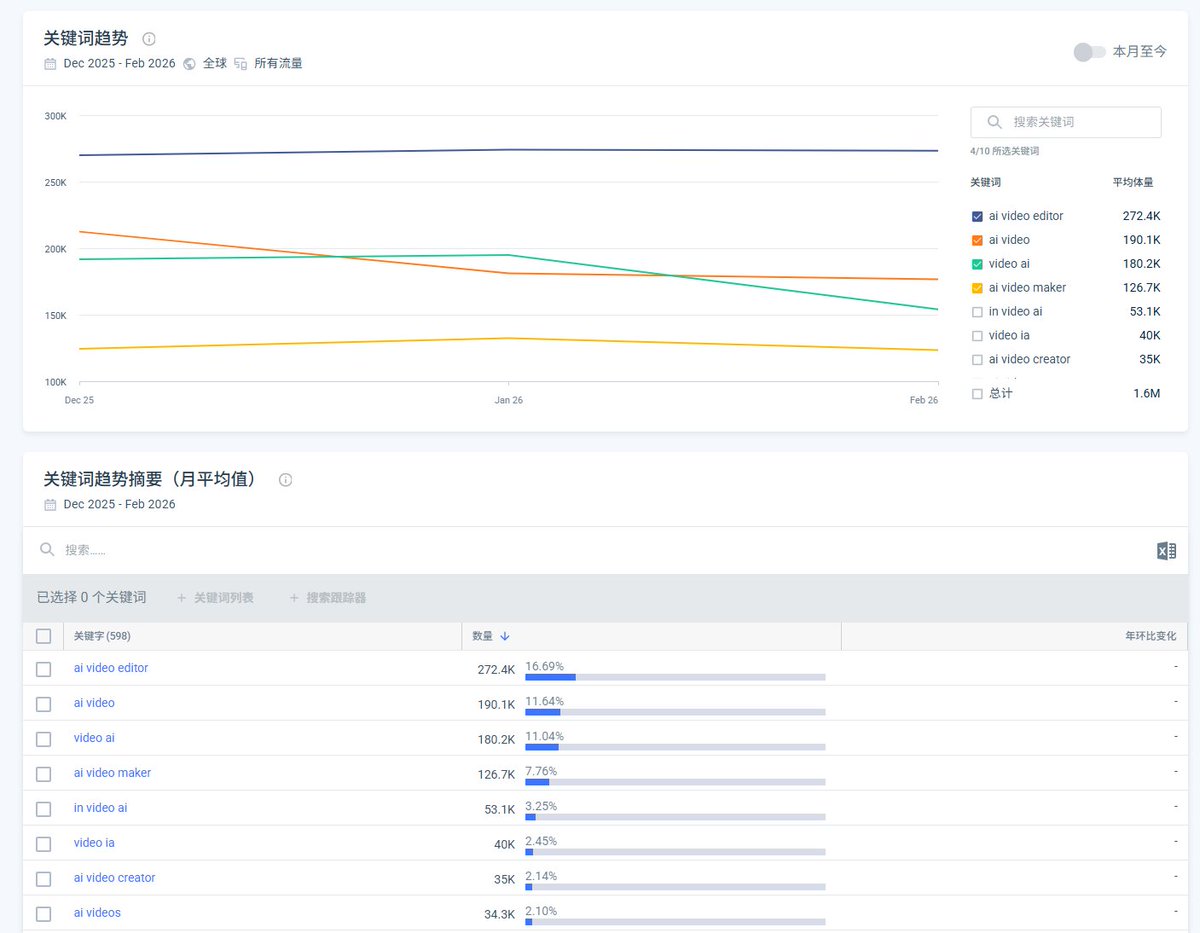Screen dimensions: 1200x933
Task: Check video ia in the legend
Action: [977, 336]
